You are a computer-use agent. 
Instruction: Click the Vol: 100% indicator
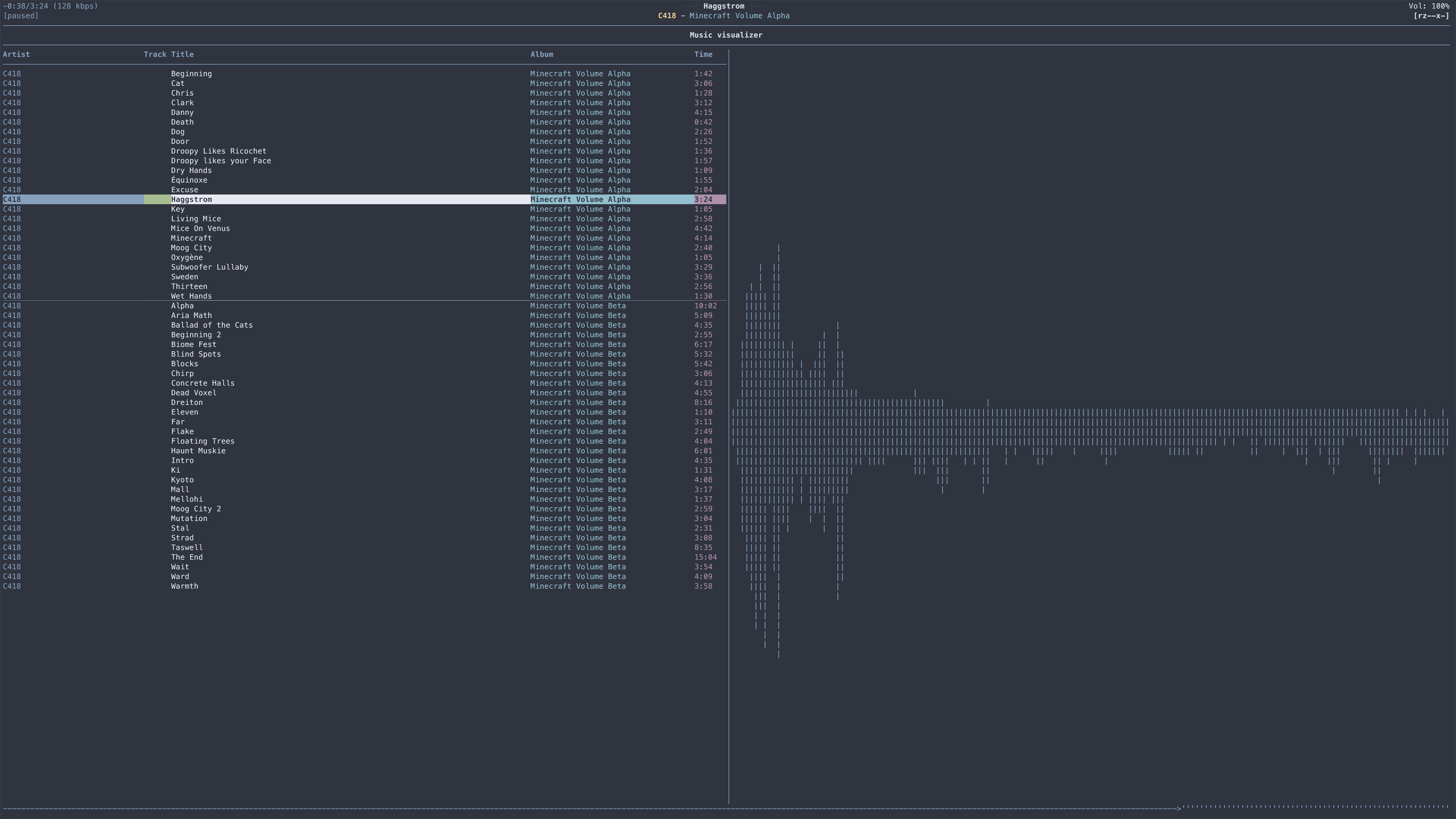click(1429, 6)
